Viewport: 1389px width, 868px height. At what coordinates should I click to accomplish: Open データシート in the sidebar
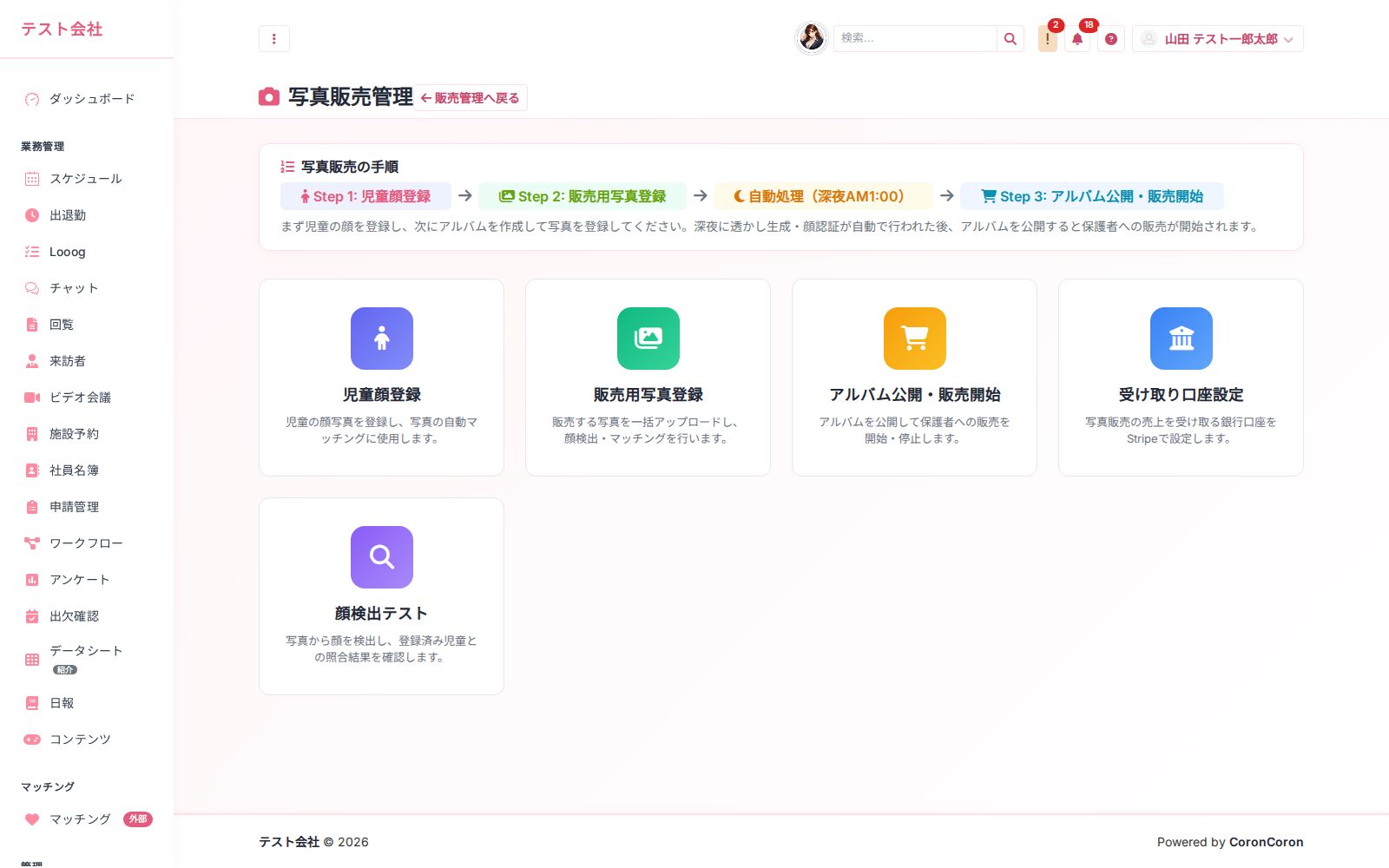(87, 660)
